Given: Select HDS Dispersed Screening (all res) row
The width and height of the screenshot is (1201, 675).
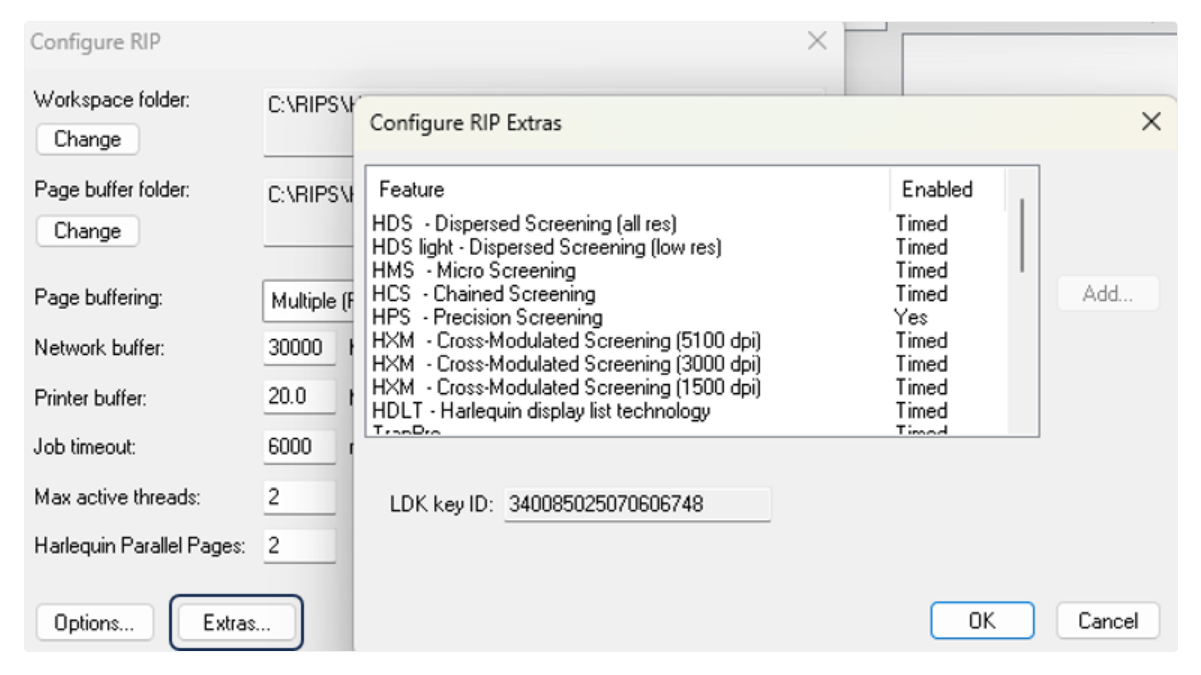Looking at the screenshot, I should pyautogui.click(x=531, y=224).
